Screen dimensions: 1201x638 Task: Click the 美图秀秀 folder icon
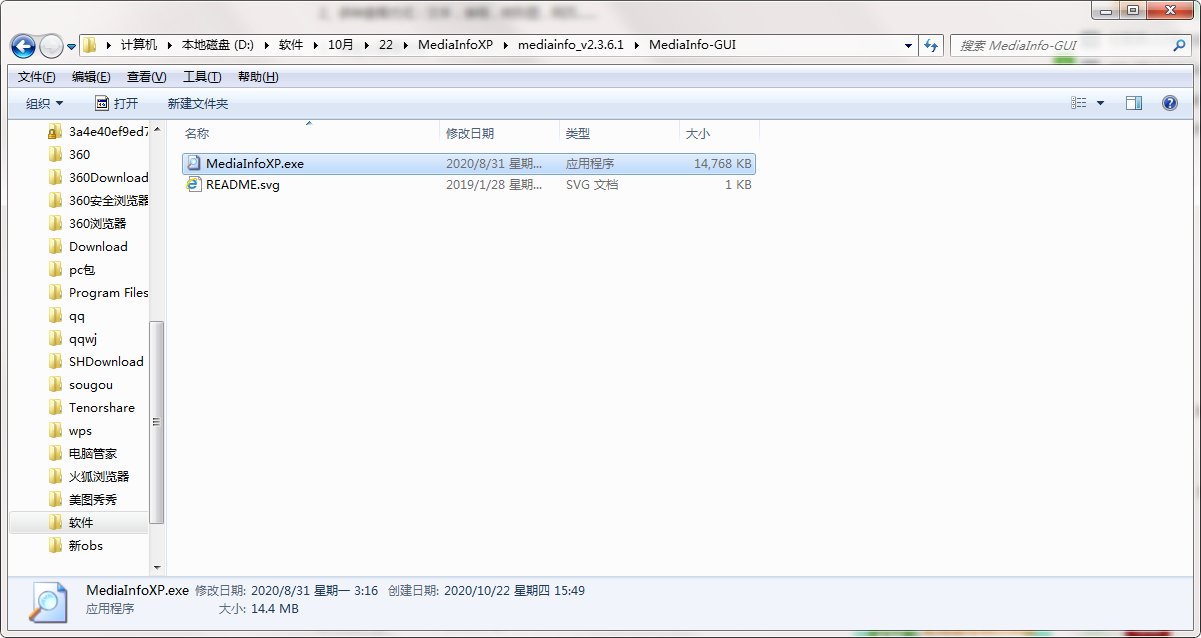tap(56, 499)
